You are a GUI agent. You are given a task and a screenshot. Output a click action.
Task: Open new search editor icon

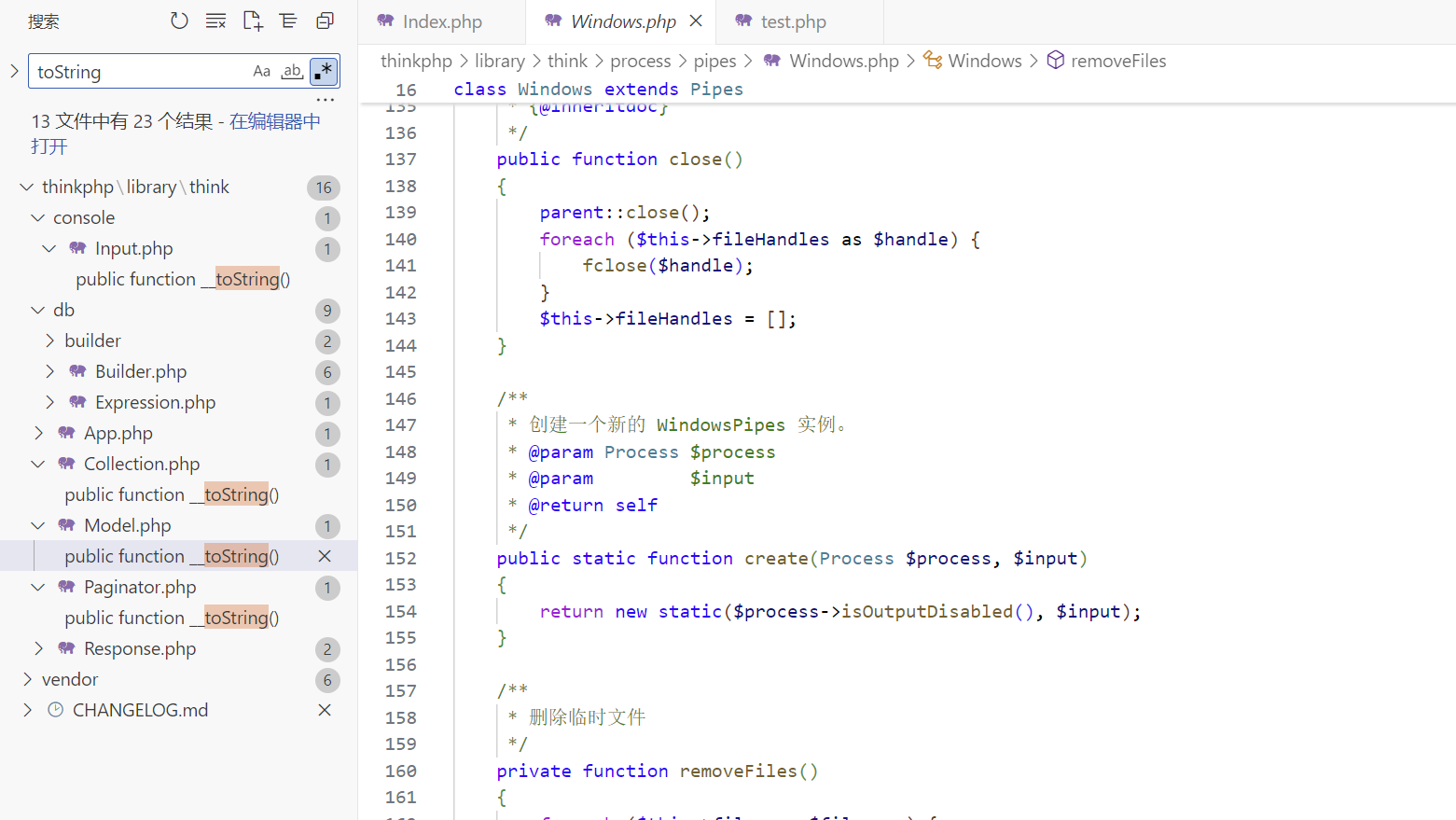coord(253,21)
